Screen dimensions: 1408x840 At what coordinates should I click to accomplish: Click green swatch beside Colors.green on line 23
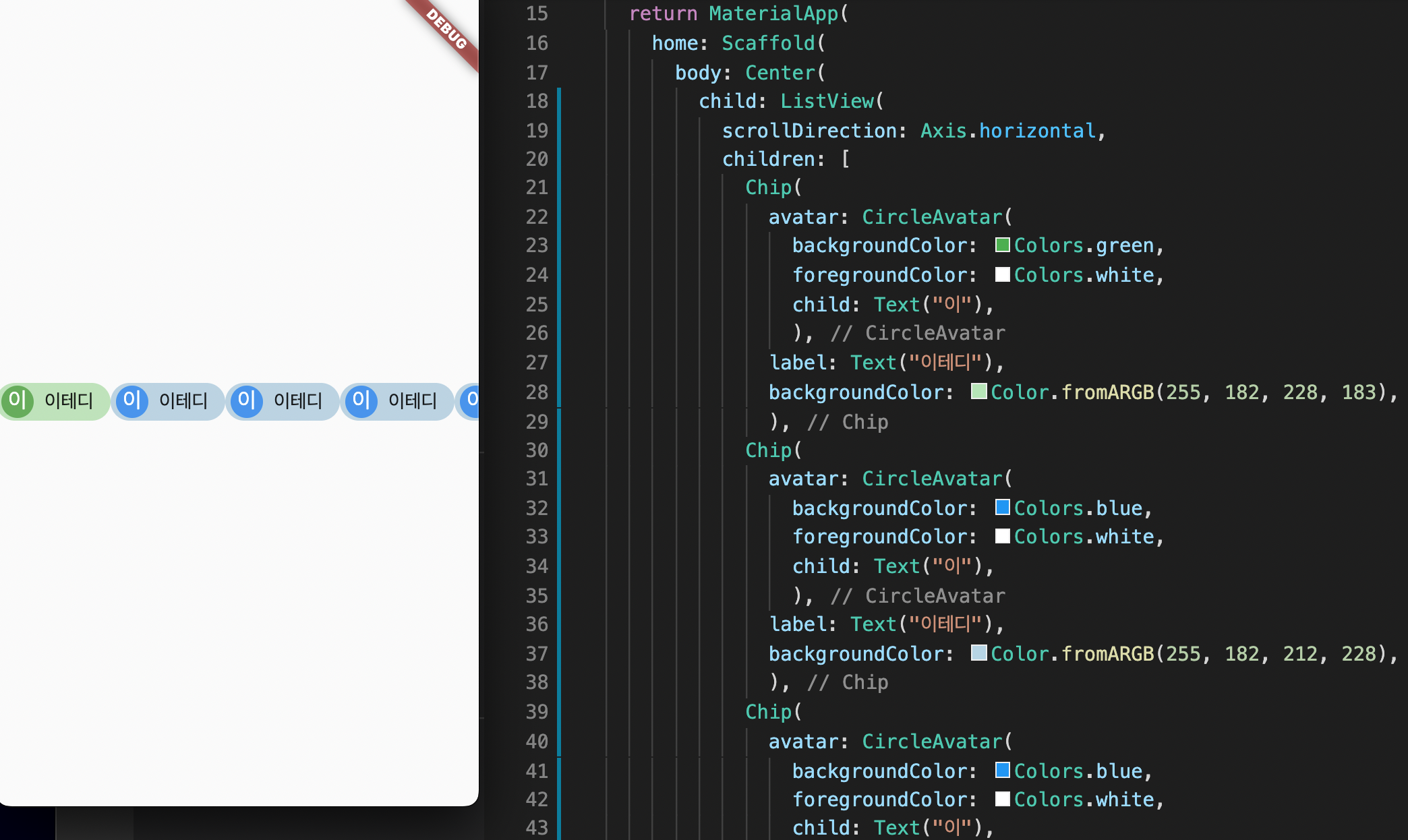pos(1002,245)
